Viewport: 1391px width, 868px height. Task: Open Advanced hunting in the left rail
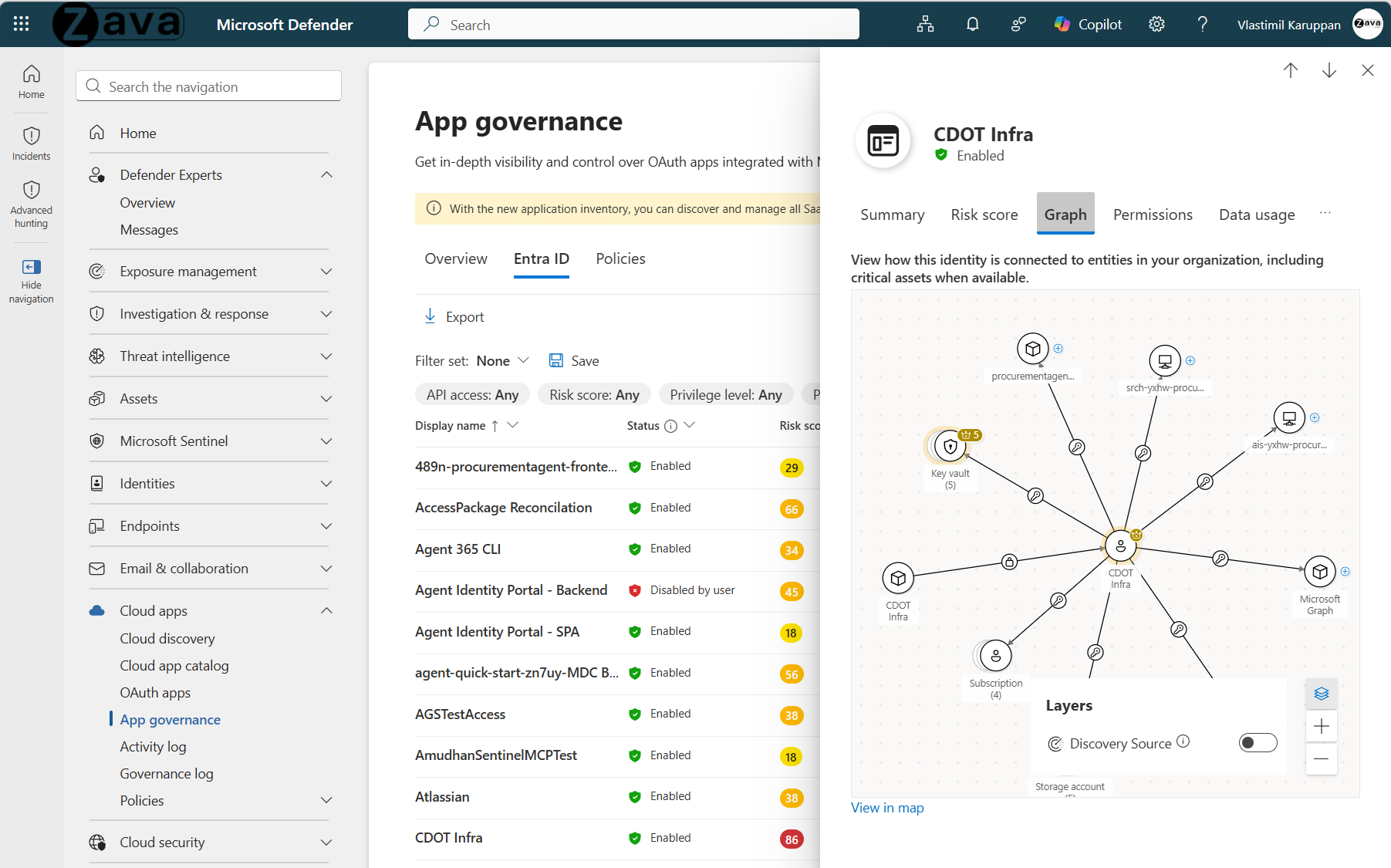32,204
